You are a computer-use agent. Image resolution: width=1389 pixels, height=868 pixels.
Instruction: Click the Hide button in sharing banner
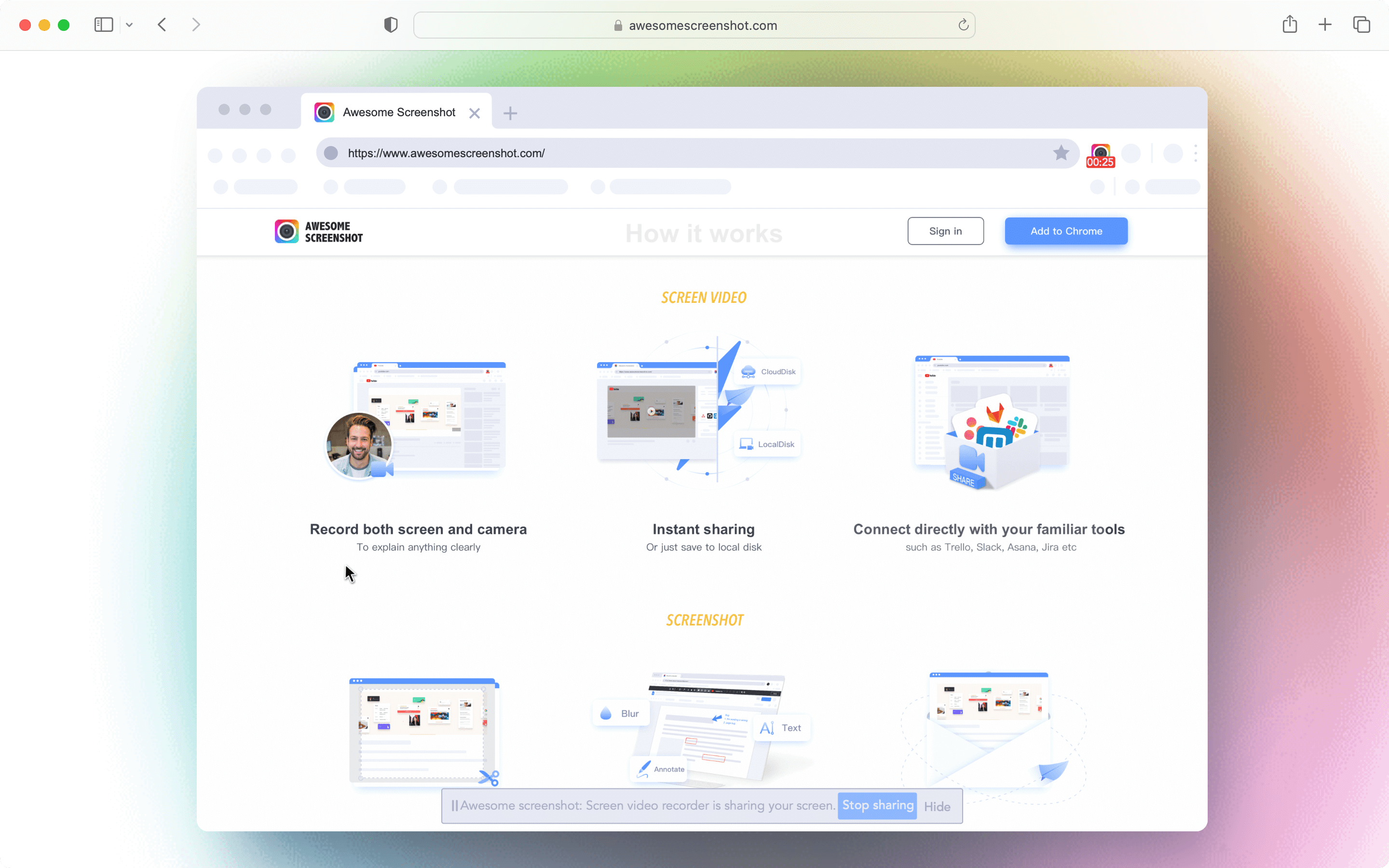click(936, 806)
